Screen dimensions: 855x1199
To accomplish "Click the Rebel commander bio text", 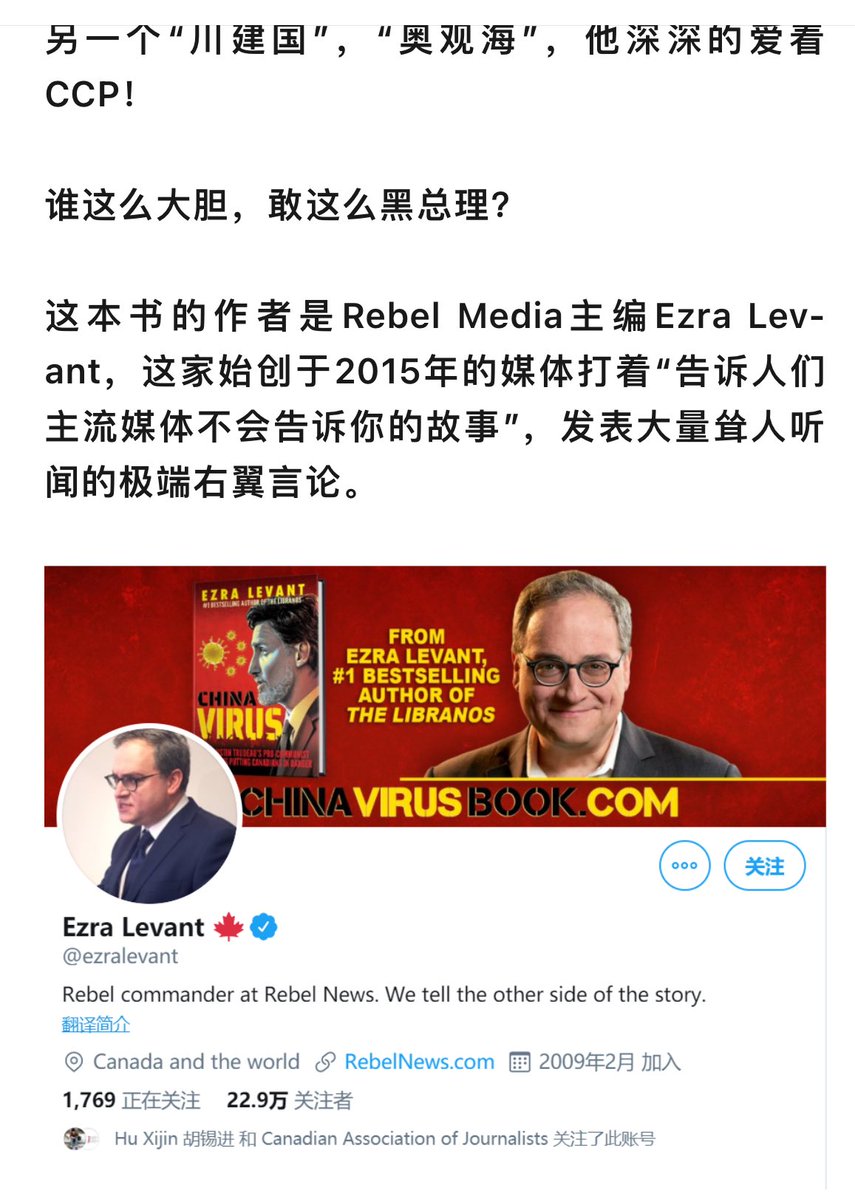I will [x=384, y=994].
